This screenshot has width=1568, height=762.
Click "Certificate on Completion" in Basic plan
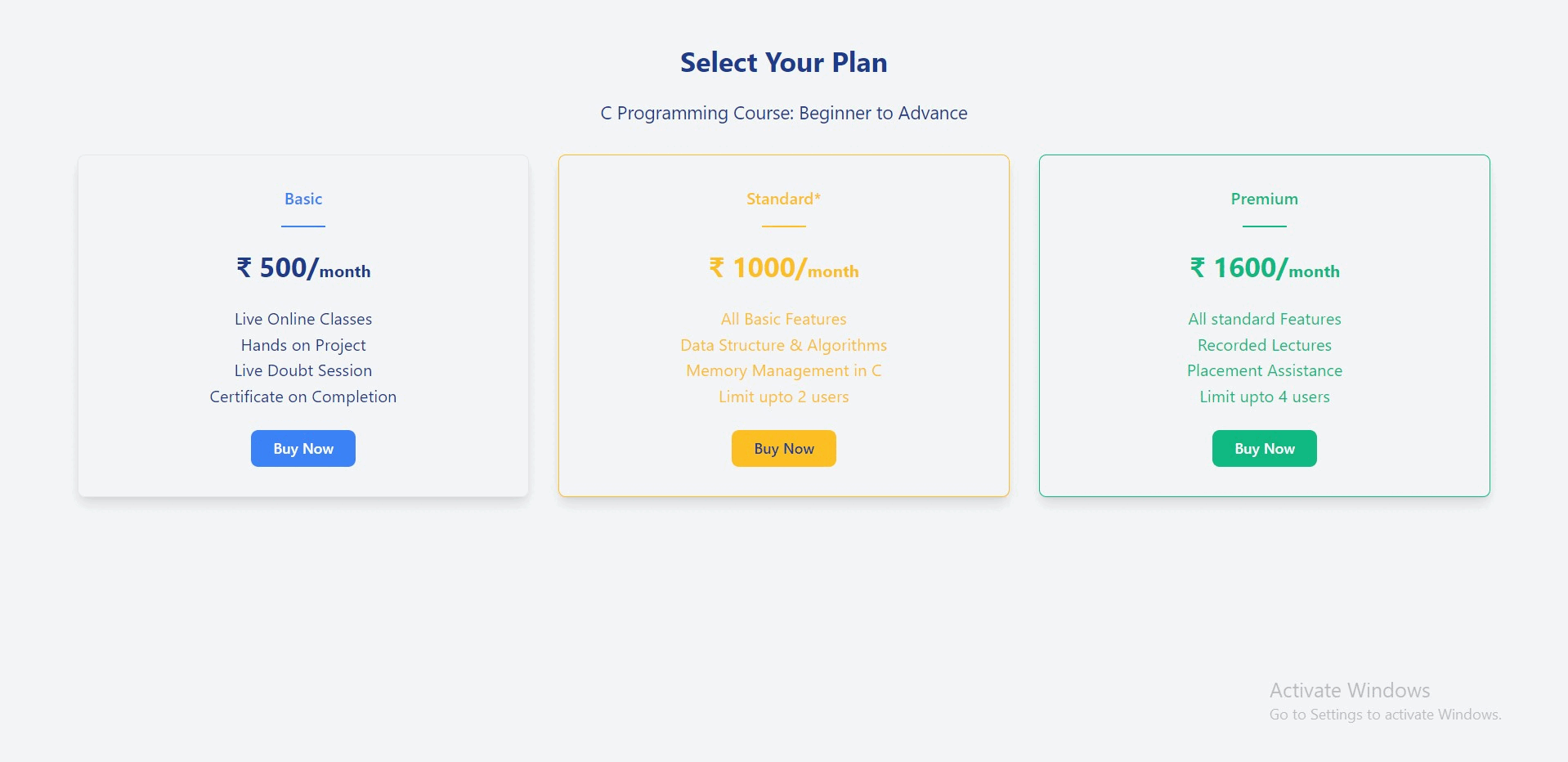[303, 397]
